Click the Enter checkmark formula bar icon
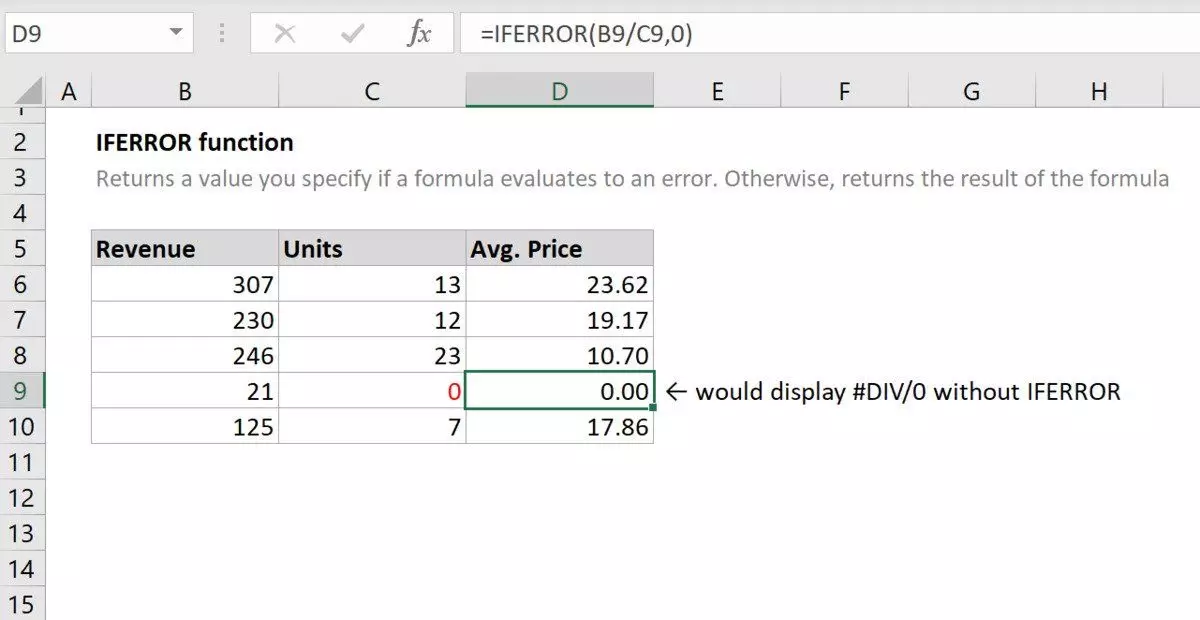Viewport: 1200px width, 620px height. click(x=352, y=34)
